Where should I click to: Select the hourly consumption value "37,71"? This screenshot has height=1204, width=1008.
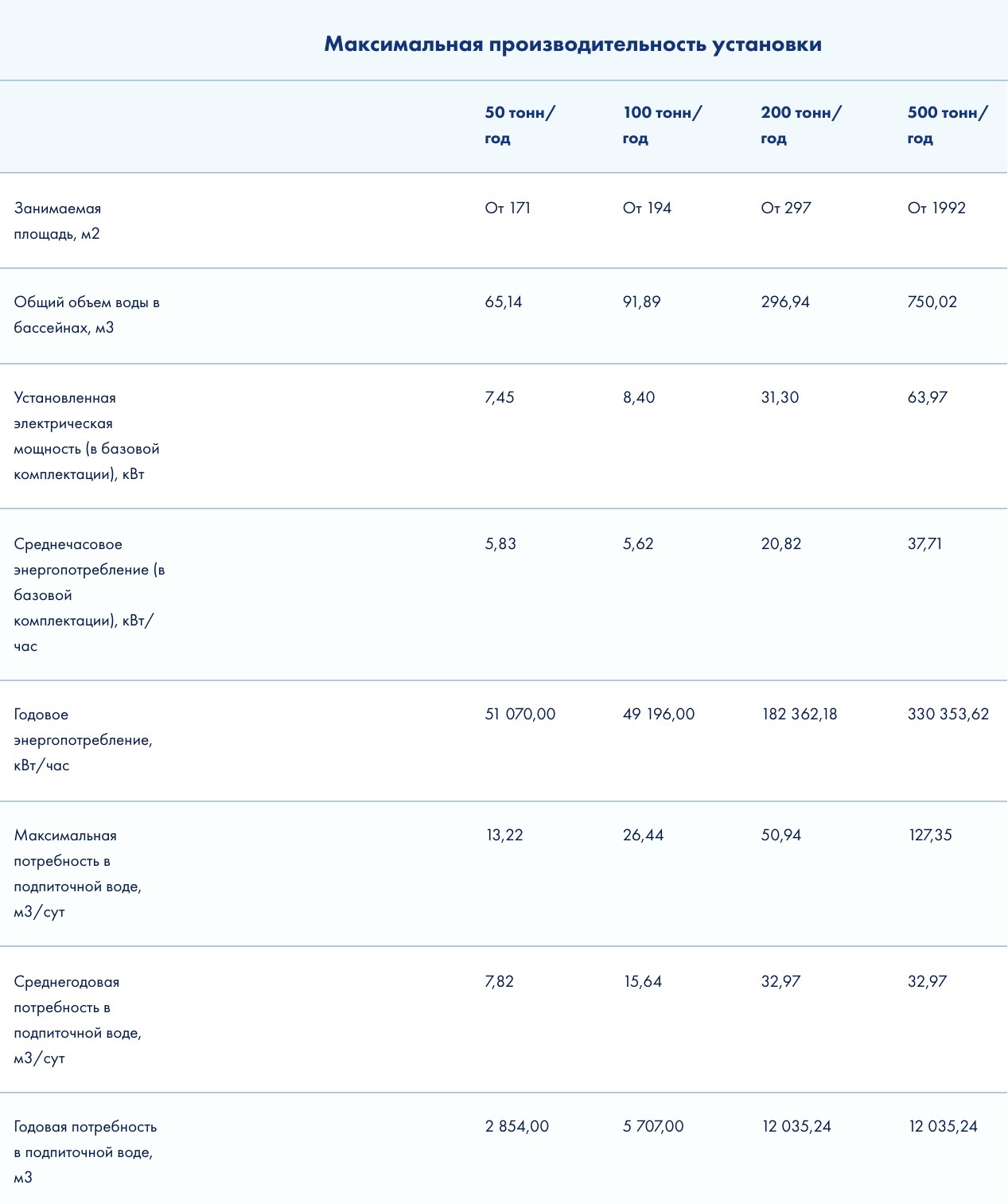pos(924,544)
